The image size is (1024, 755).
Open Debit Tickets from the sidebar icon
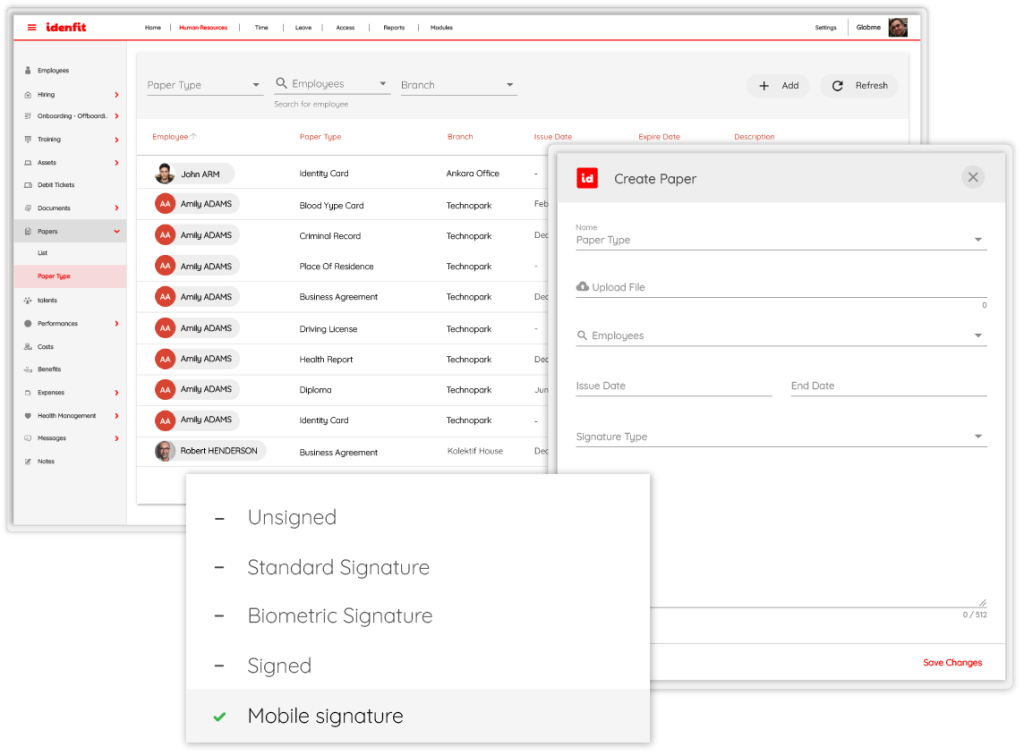(28, 185)
